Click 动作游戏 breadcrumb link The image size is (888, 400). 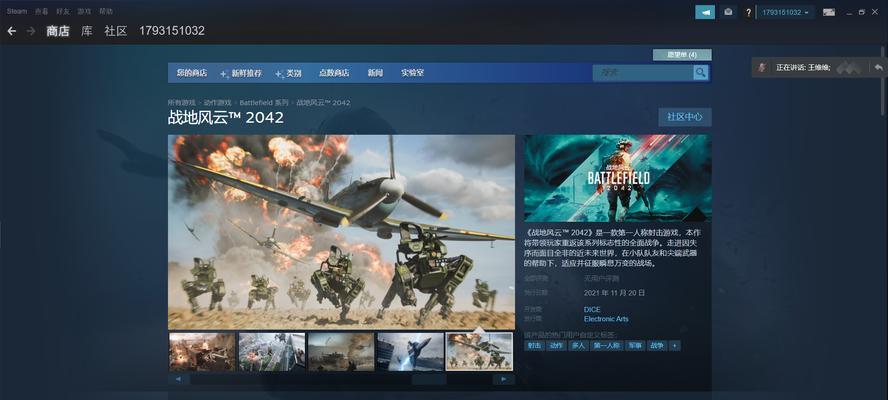pos(217,103)
